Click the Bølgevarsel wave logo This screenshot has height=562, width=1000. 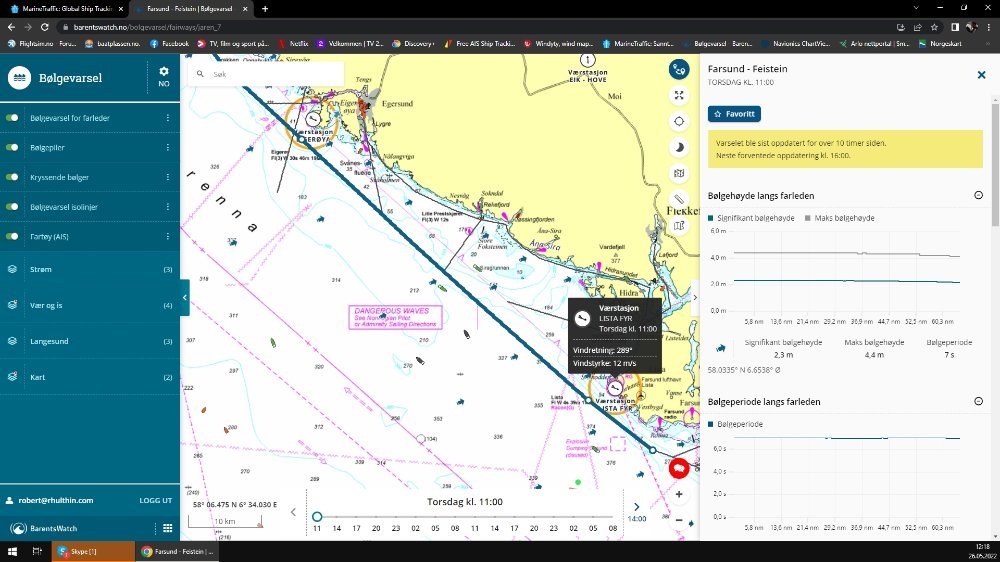tap(20, 78)
